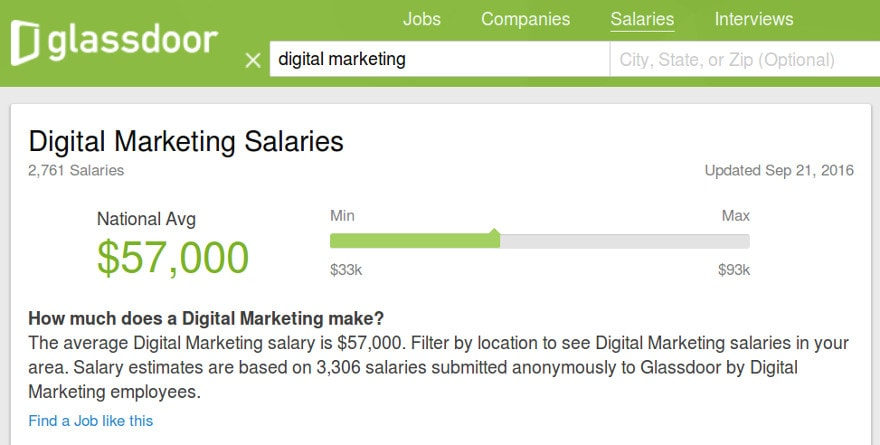Click the $33k minimum label
This screenshot has height=445, width=880.
click(346, 270)
